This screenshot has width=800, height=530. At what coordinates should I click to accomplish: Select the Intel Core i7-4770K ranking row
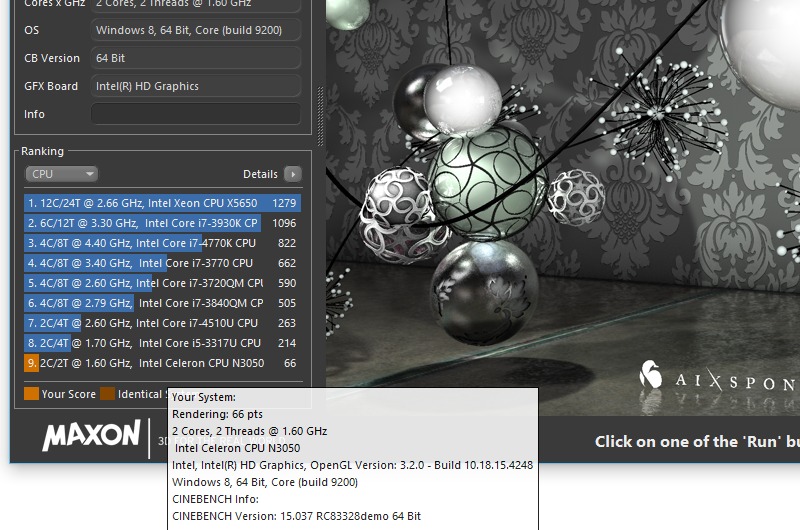tap(162, 243)
